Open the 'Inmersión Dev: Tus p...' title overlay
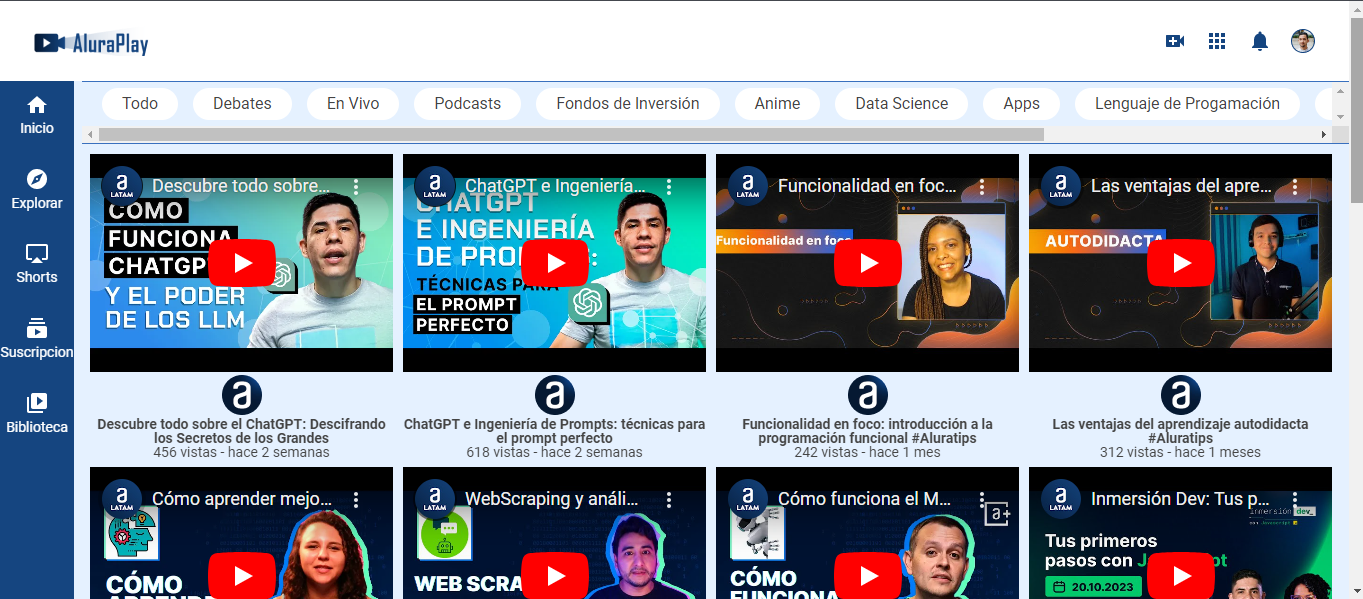 pos(1181,499)
